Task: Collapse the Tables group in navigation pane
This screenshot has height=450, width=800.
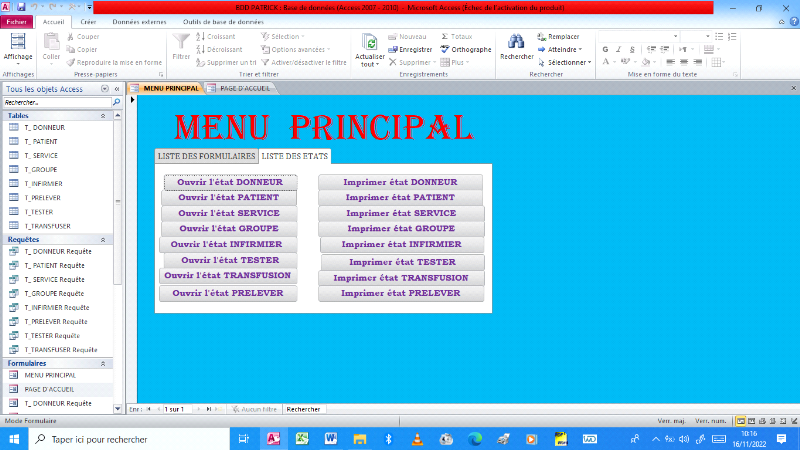Action: pyautogui.click(x=116, y=115)
